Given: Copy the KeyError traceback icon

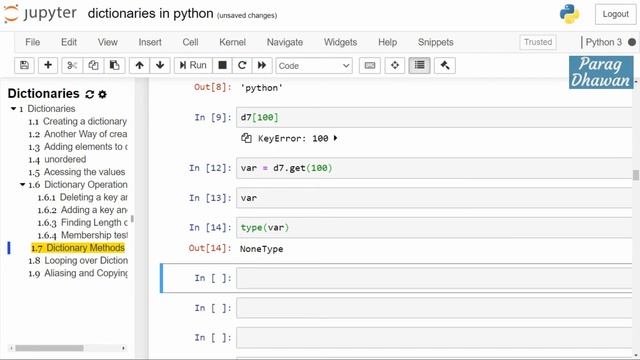Looking at the screenshot, I should point(246,138).
